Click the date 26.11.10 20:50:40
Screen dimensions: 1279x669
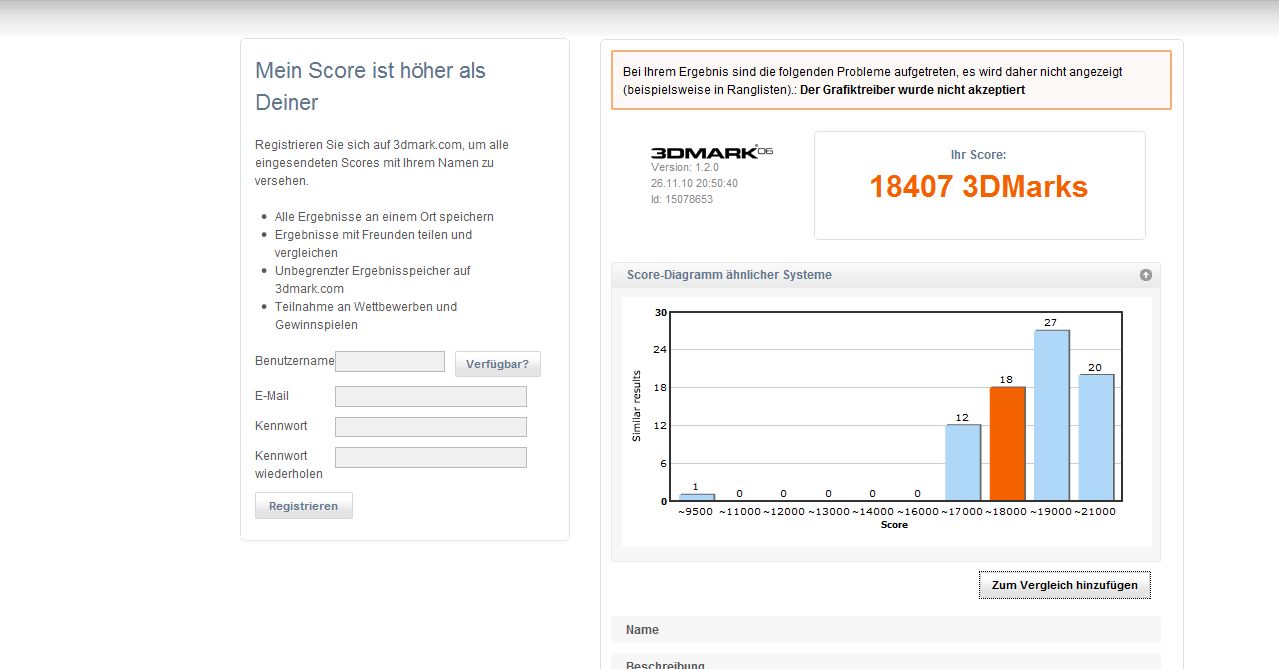point(694,184)
